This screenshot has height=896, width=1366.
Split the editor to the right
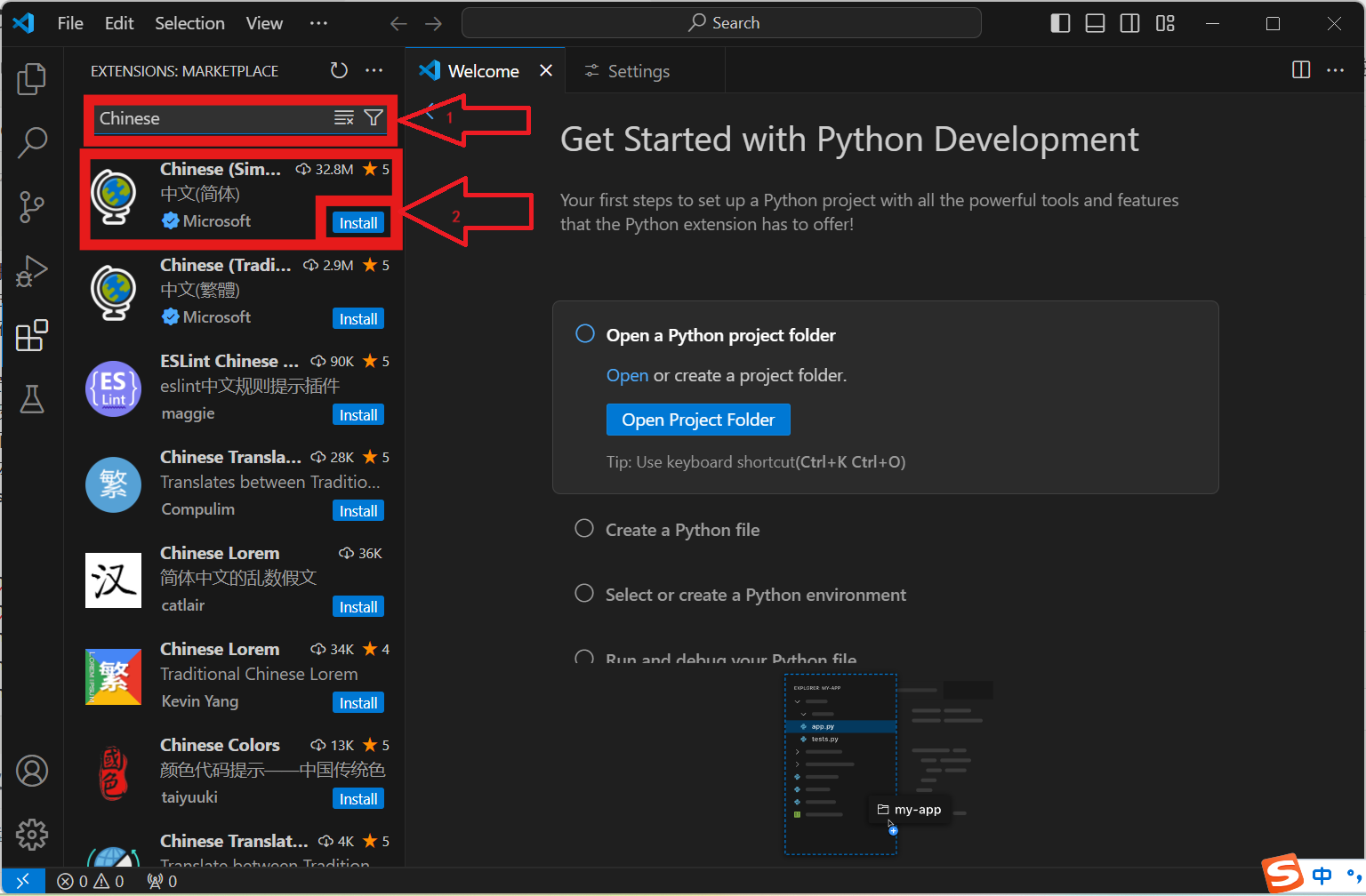[1301, 69]
